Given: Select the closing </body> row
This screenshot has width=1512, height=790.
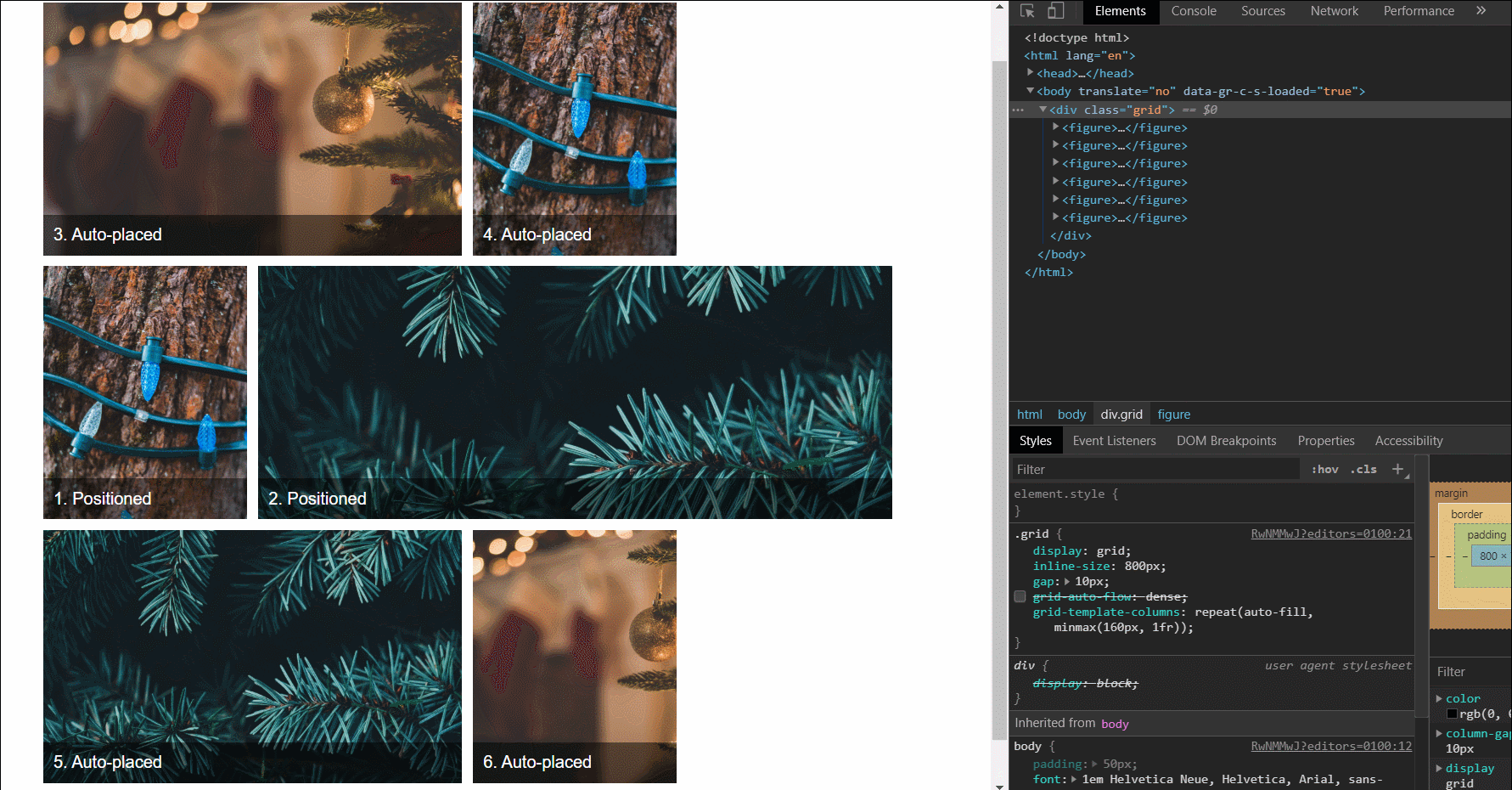Looking at the screenshot, I should pos(1061,254).
